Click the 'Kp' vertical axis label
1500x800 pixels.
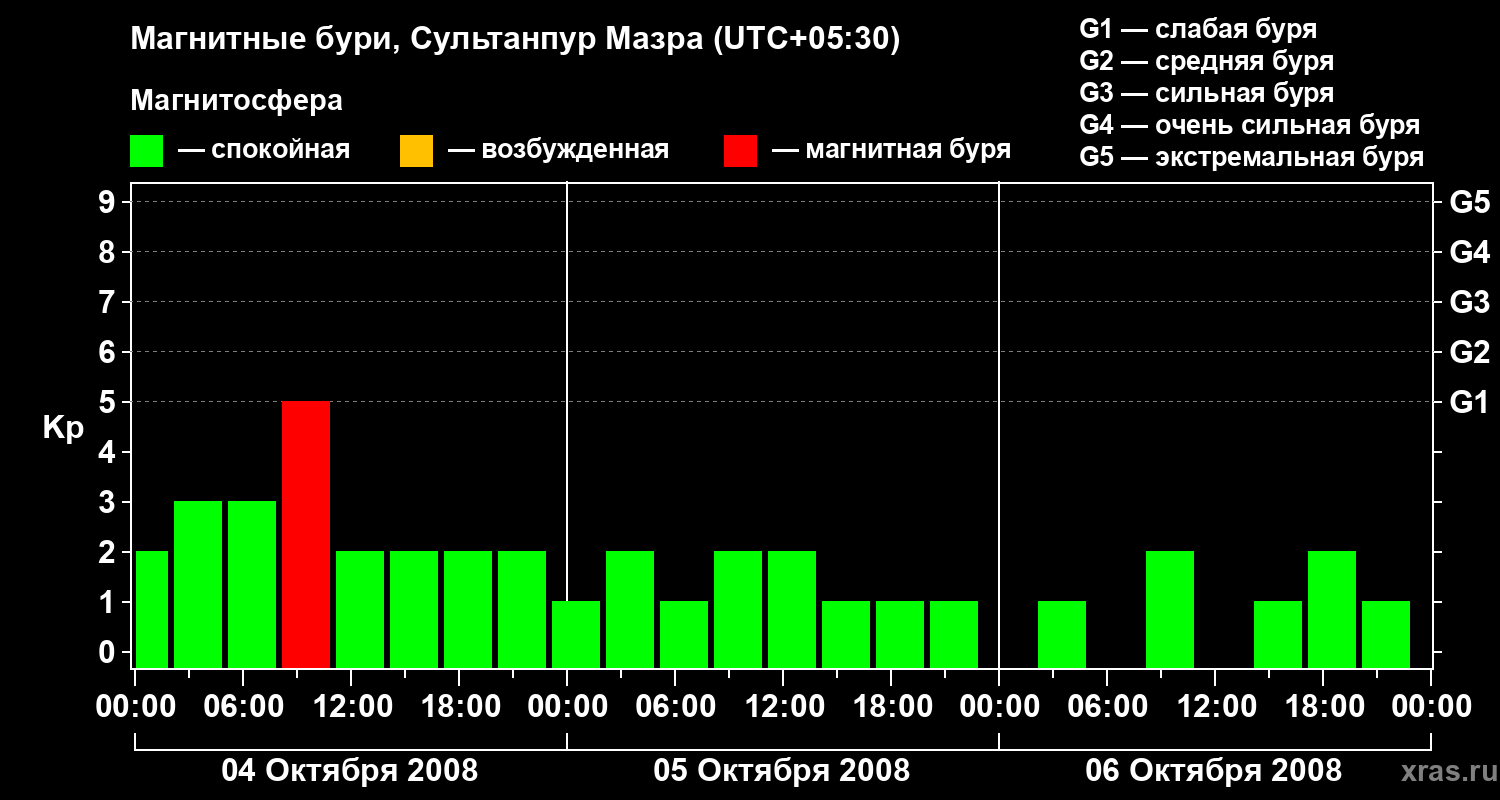[63, 428]
